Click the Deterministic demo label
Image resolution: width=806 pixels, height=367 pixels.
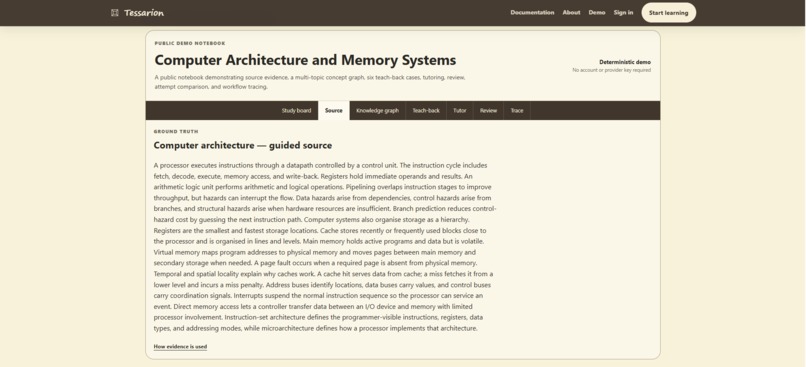coord(625,62)
